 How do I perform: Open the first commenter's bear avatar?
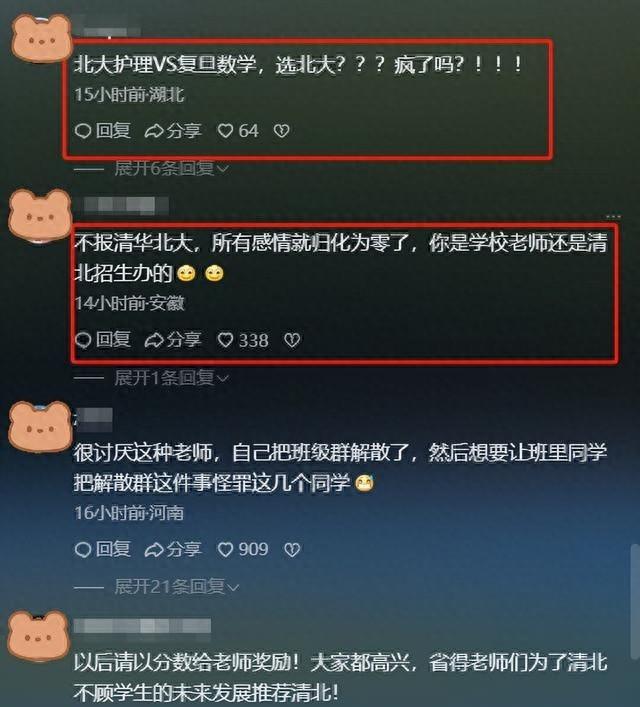(x=41, y=38)
